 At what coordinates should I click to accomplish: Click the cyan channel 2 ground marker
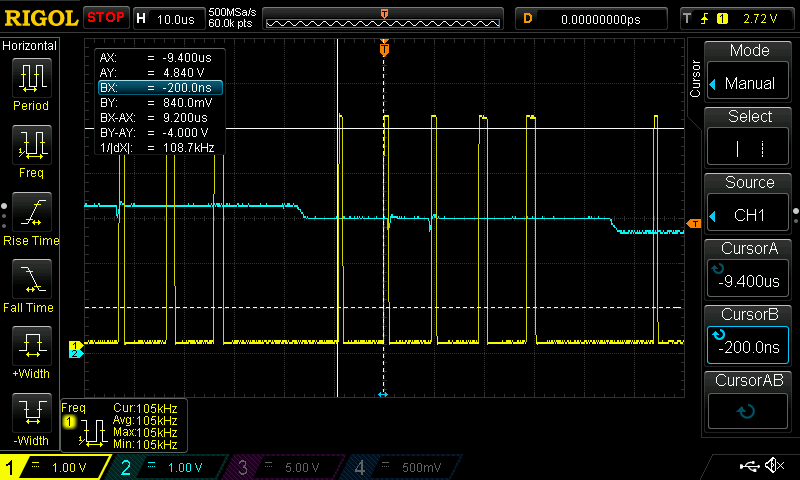[x=76, y=353]
